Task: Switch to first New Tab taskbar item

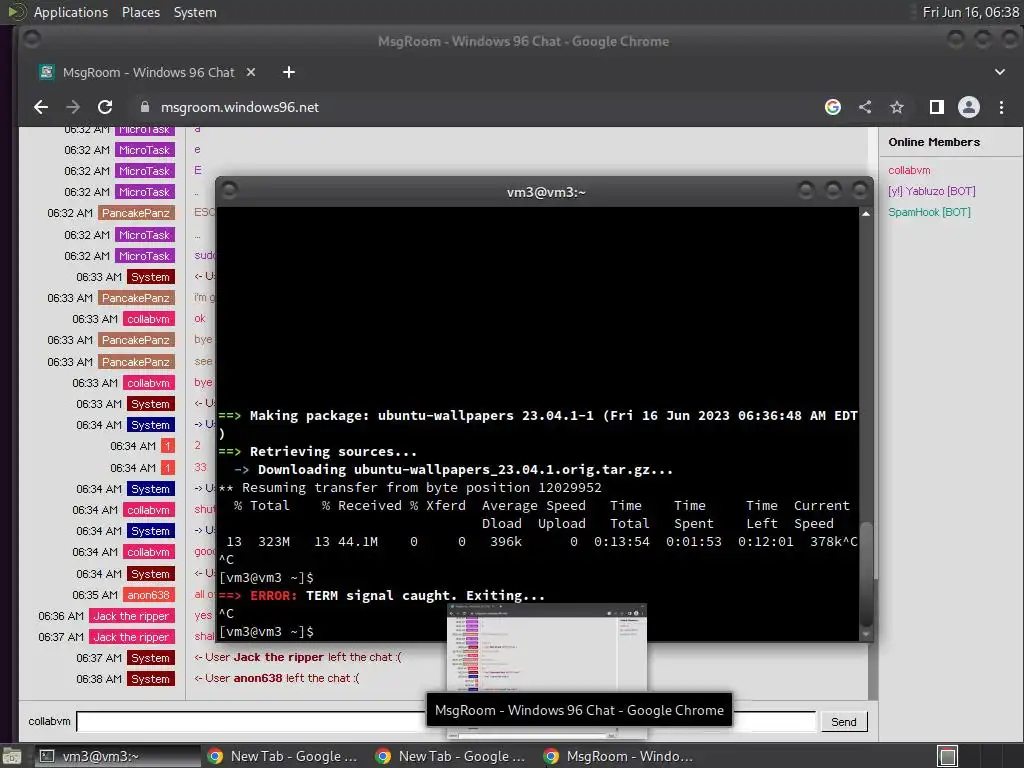Action: pyautogui.click(x=282, y=756)
